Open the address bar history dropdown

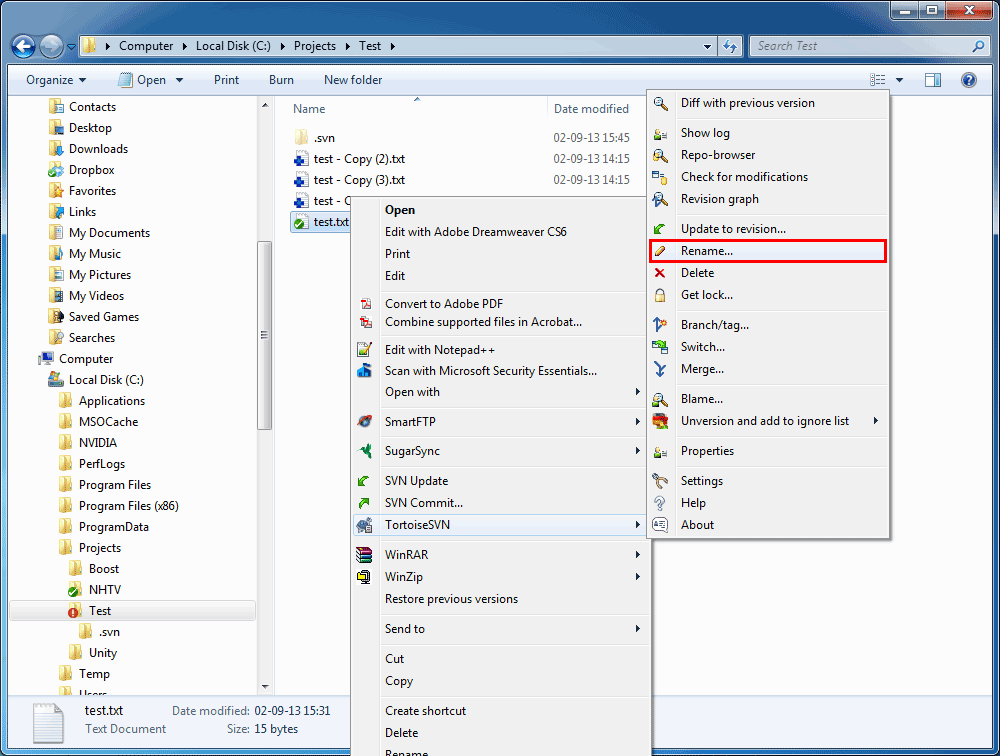[x=707, y=47]
